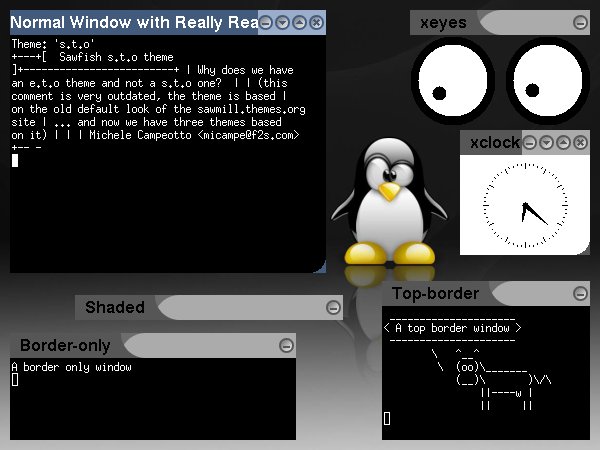This screenshot has width=600, height=450.
Task: Click the minus button on the xclock titlebar
Action: [530, 143]
